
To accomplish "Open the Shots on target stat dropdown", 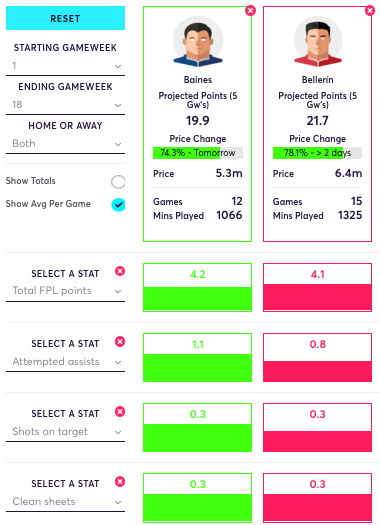I will [x=65, y=432].
